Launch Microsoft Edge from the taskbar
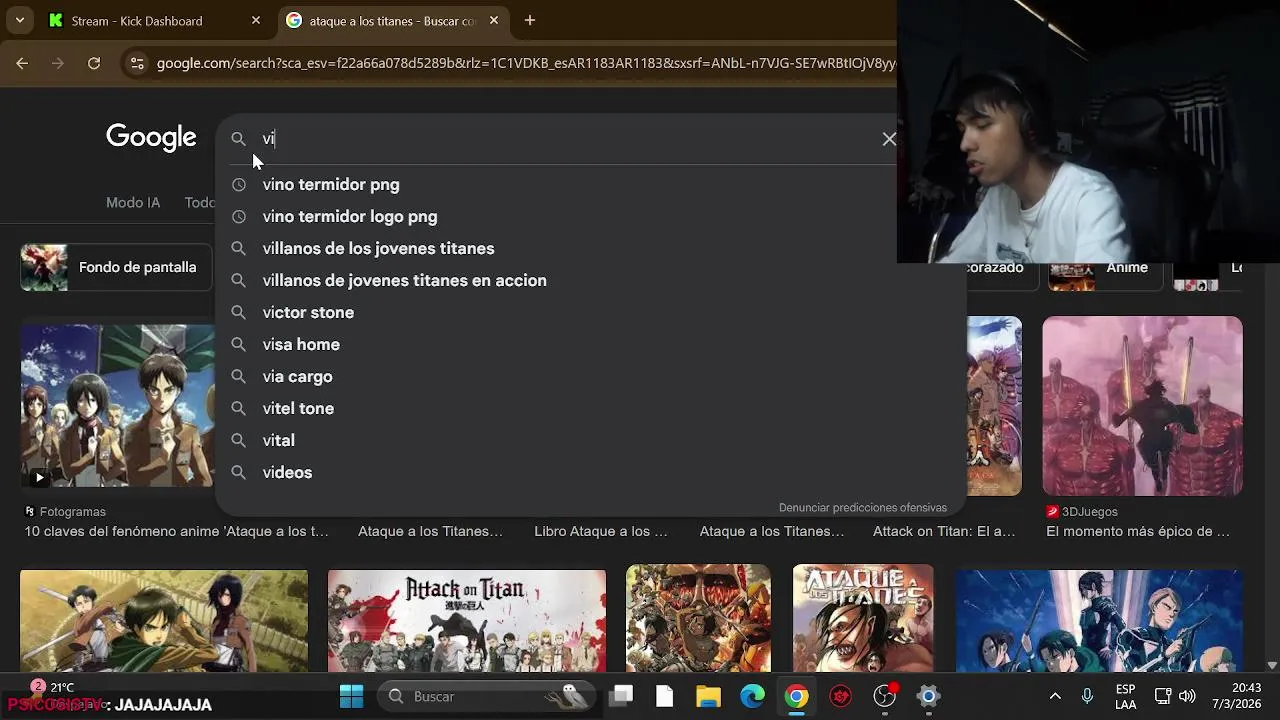Viewport: 1280px width, 720px height. [x=752, y=696]
